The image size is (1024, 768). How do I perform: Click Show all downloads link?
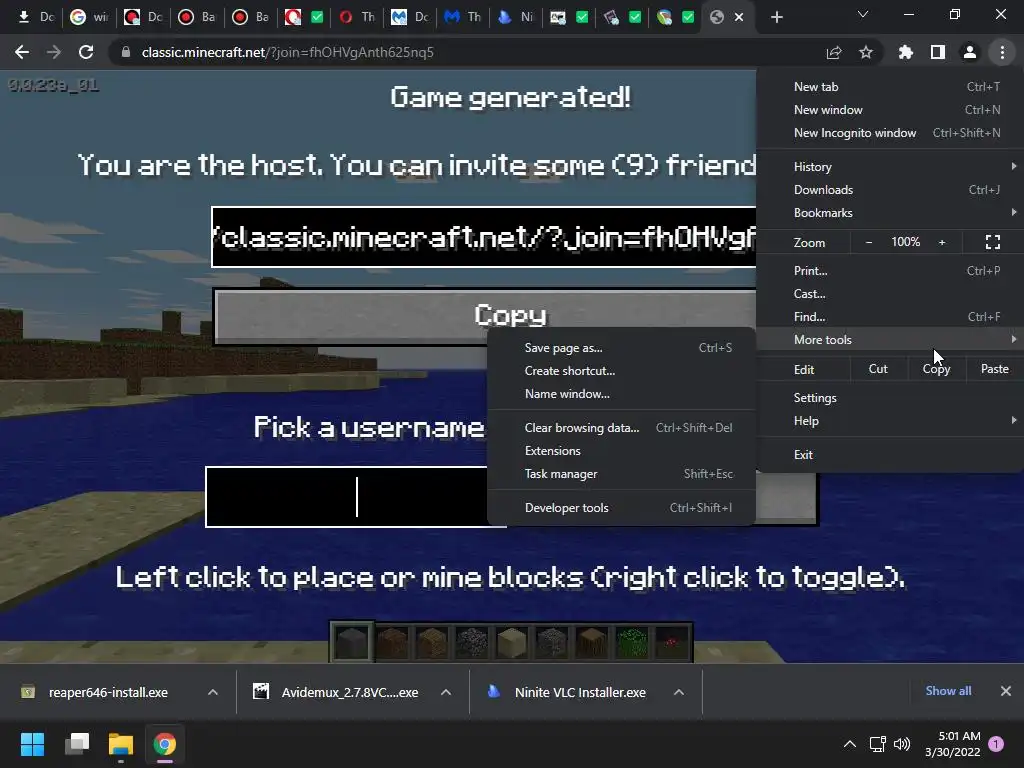click(x=948, y=691)
